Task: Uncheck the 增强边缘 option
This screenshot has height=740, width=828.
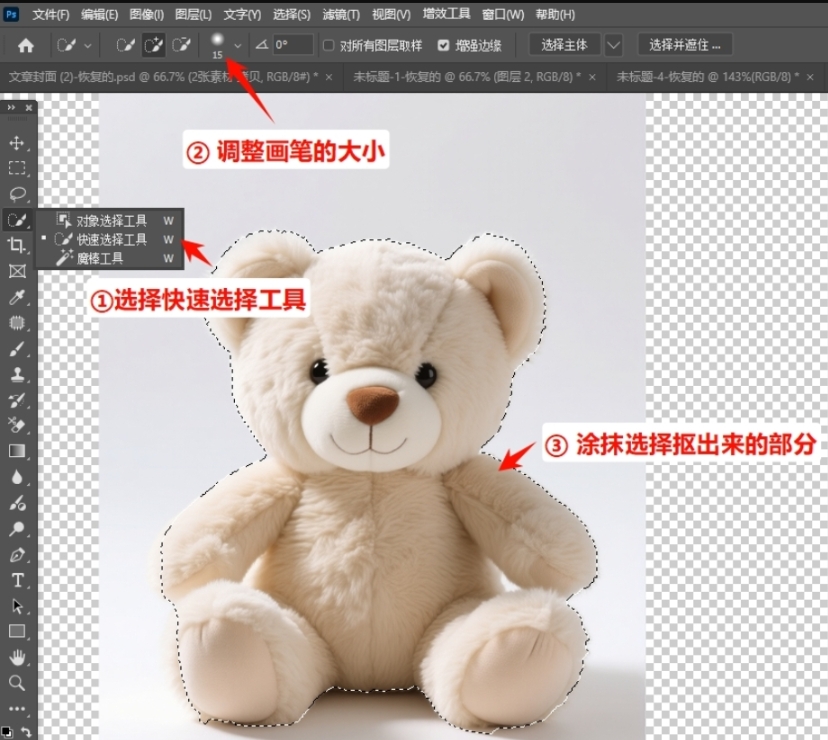Action: 441,44
